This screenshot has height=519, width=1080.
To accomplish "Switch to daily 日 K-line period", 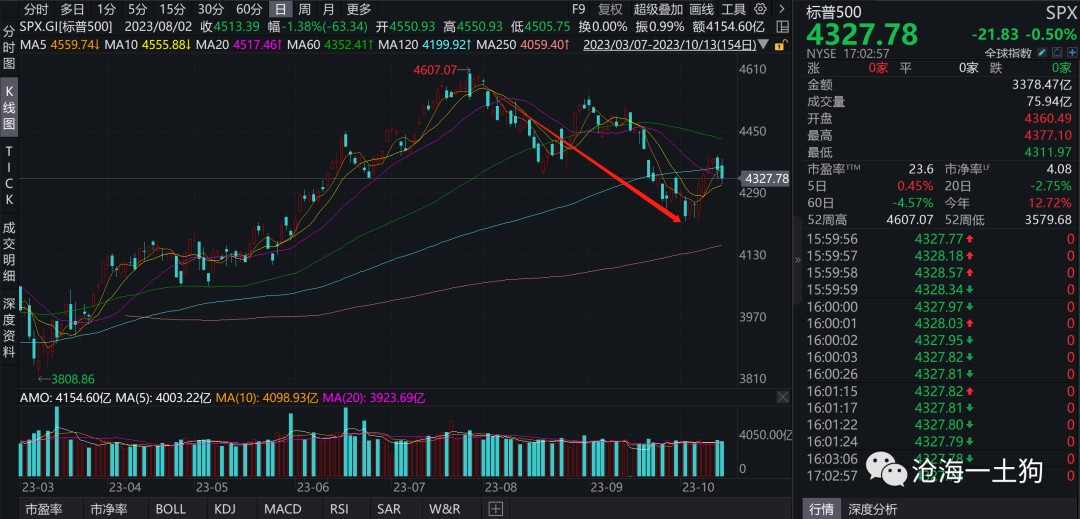I will click(x=280, y=9).
